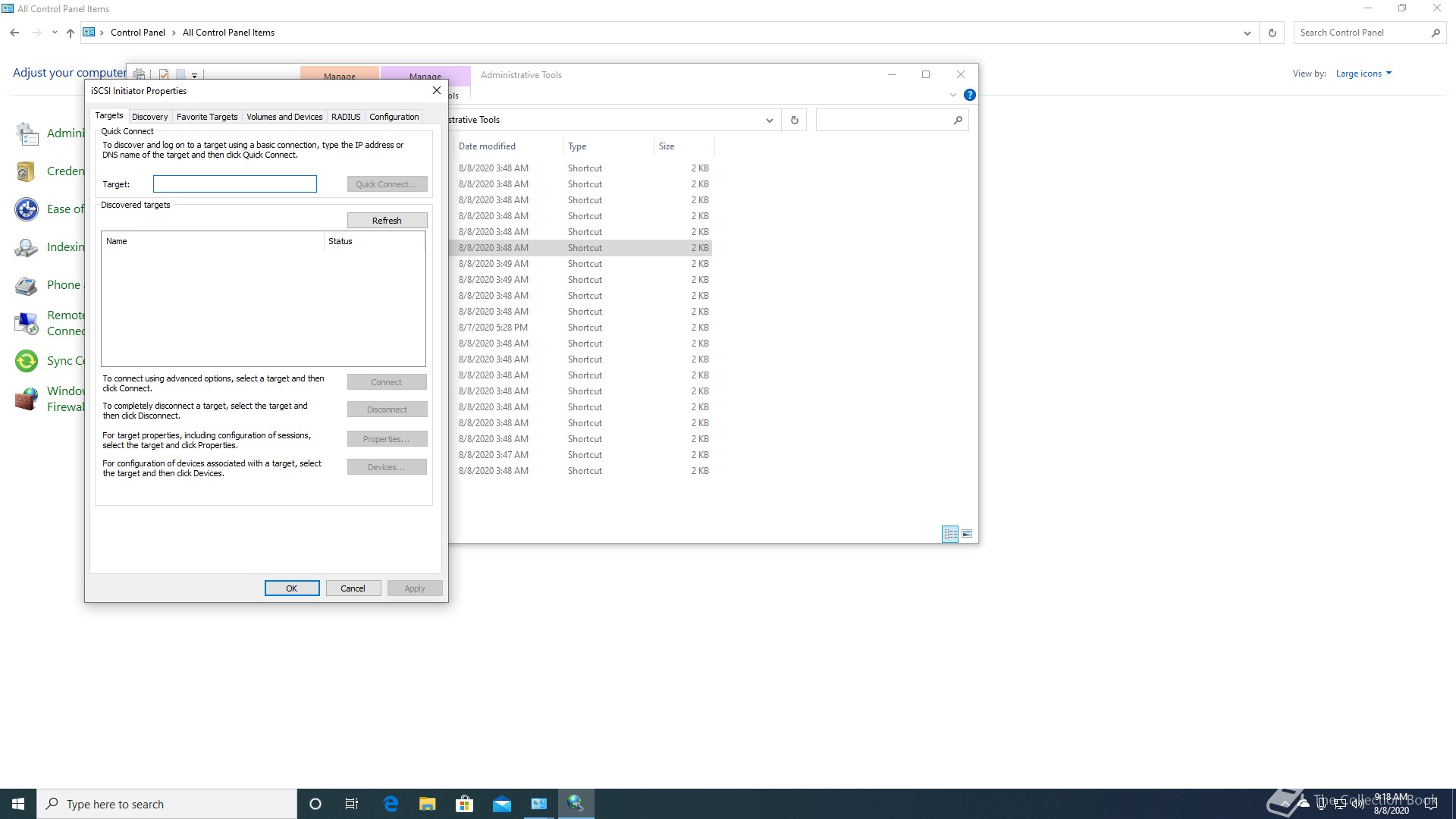Open recent locations dropdown arrow
This screenshot has width=1456, height=819.
(x=55, y=33)
